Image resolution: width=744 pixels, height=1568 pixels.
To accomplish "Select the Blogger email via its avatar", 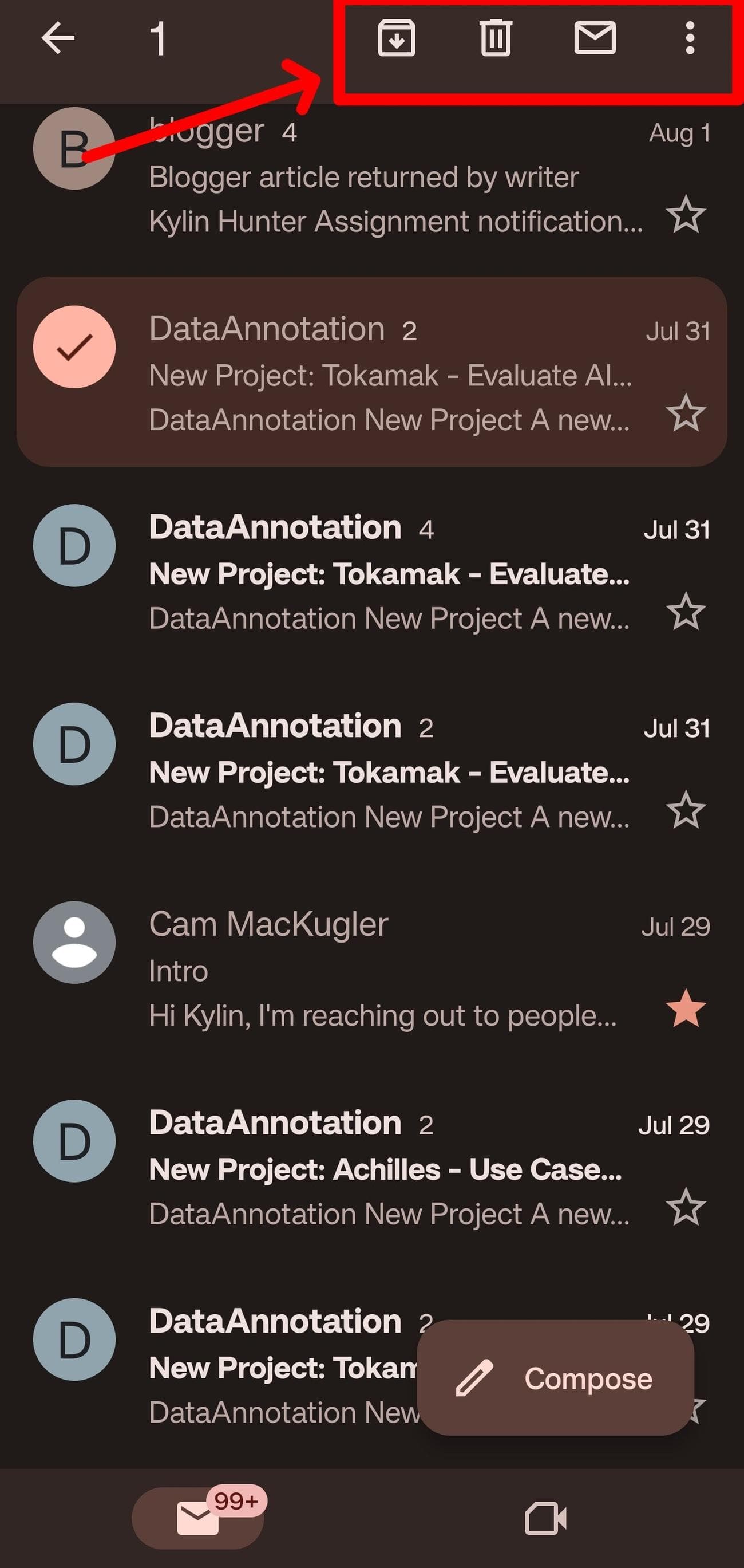I will [74, 148].
